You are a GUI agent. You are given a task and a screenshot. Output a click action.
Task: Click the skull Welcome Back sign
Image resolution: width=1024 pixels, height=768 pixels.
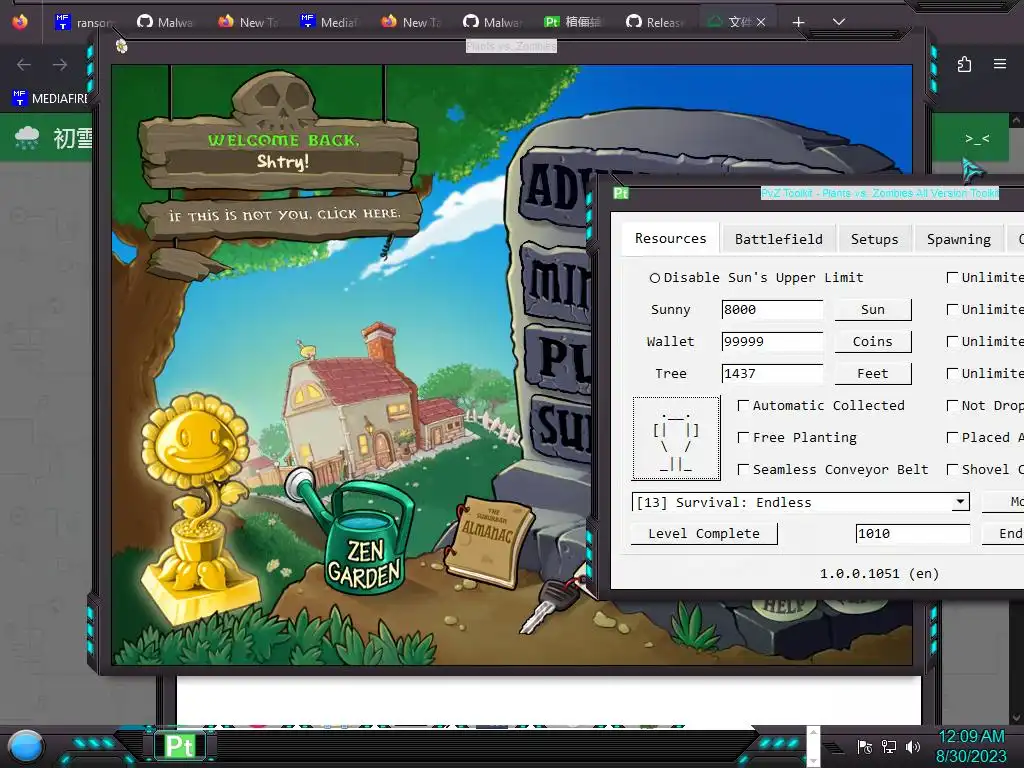click(281, 140)
